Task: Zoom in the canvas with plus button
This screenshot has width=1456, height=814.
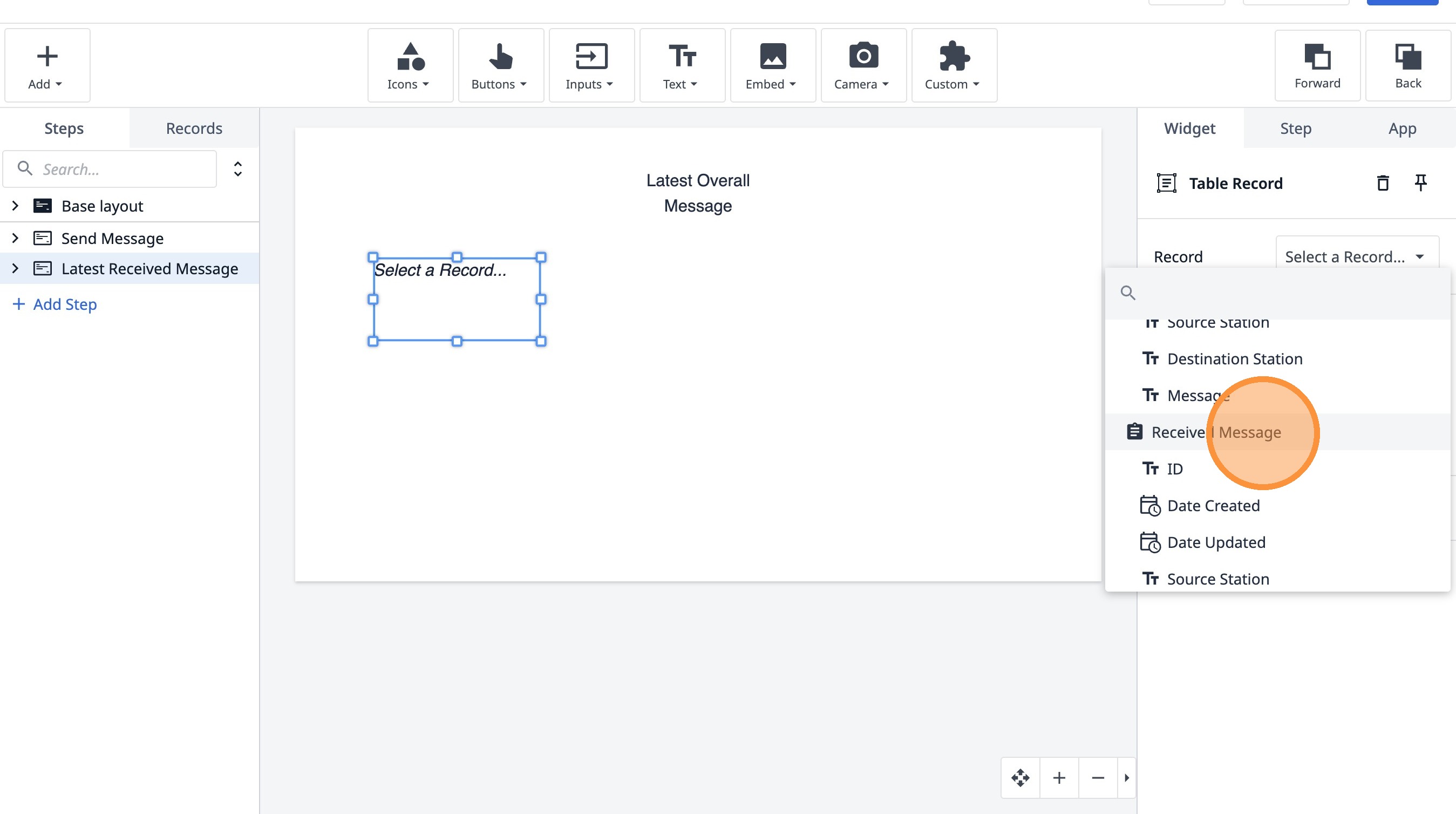Action: point(1059,778)
